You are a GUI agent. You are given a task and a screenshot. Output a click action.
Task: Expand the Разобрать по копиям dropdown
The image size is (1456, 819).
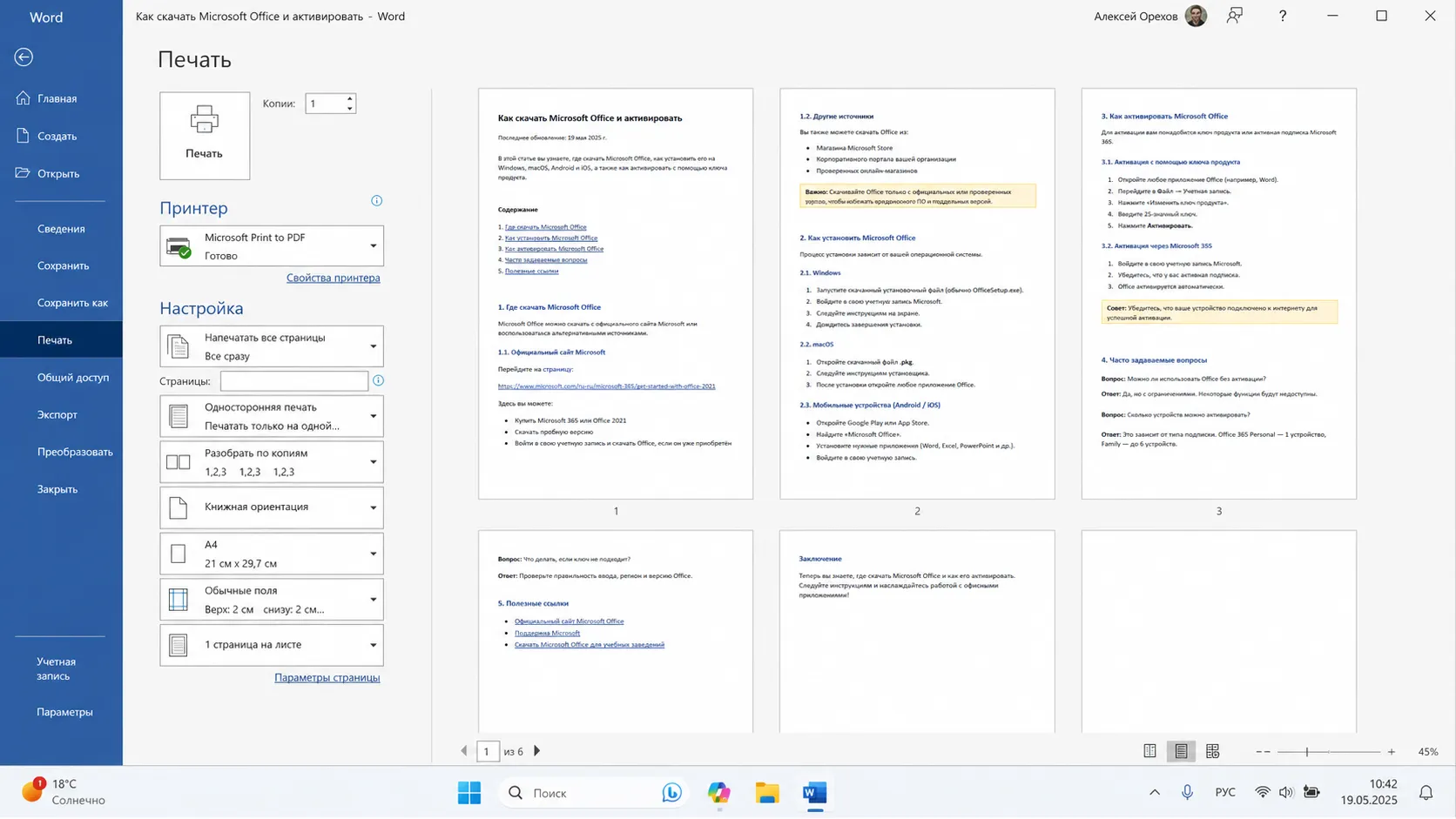[x=272, y=462]
